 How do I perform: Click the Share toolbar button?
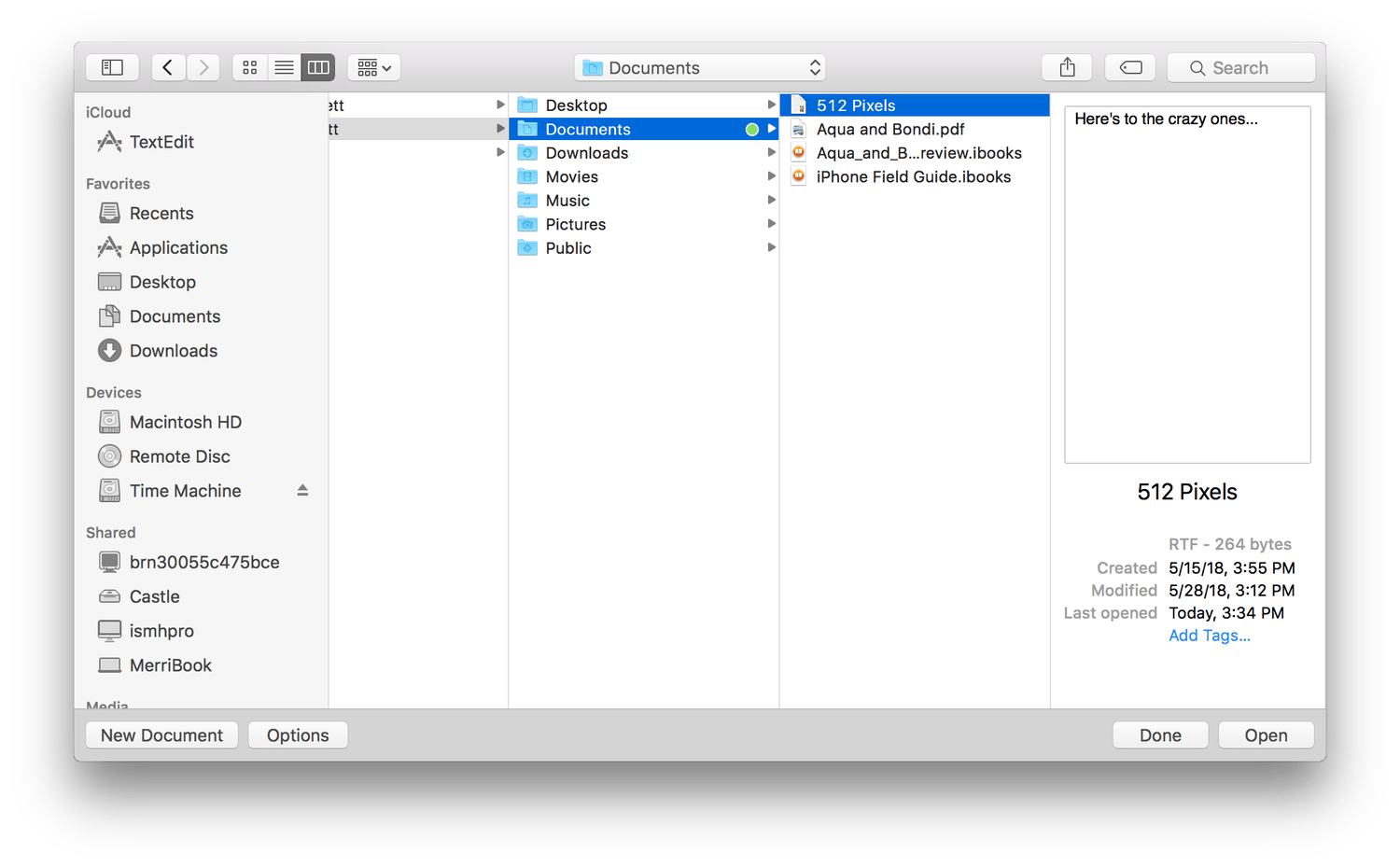tap(1068, 67)
